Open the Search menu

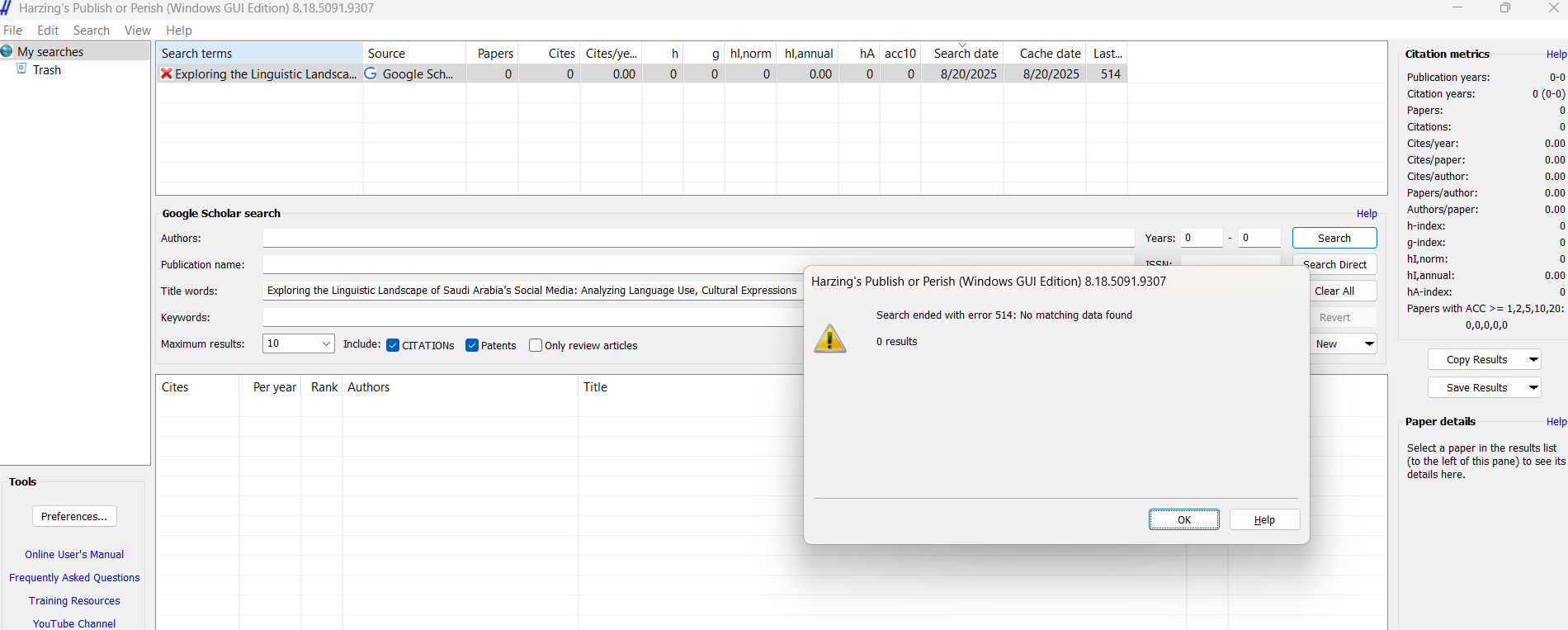[91, 31]
